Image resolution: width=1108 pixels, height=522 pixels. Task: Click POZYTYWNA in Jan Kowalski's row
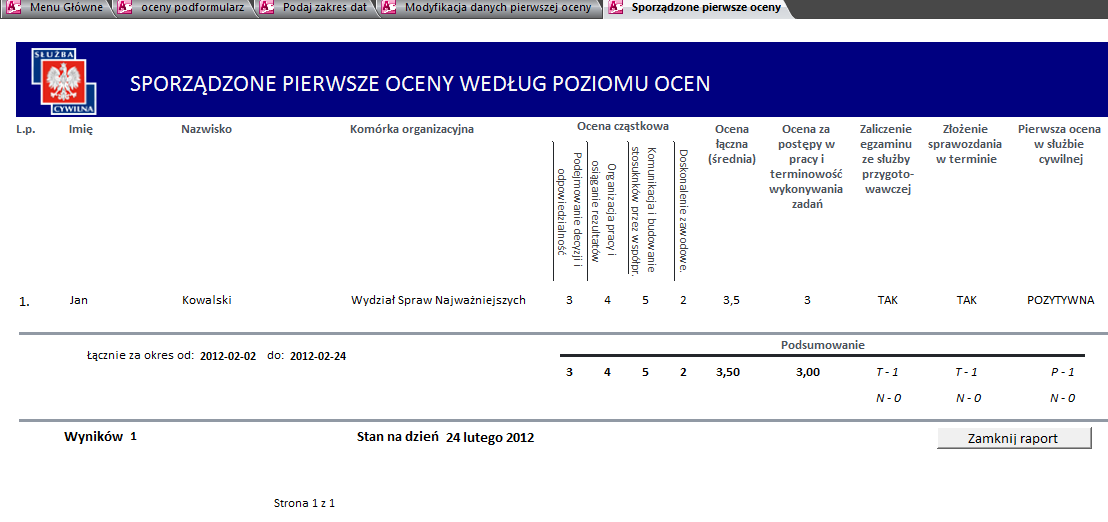click(1061, 300)
